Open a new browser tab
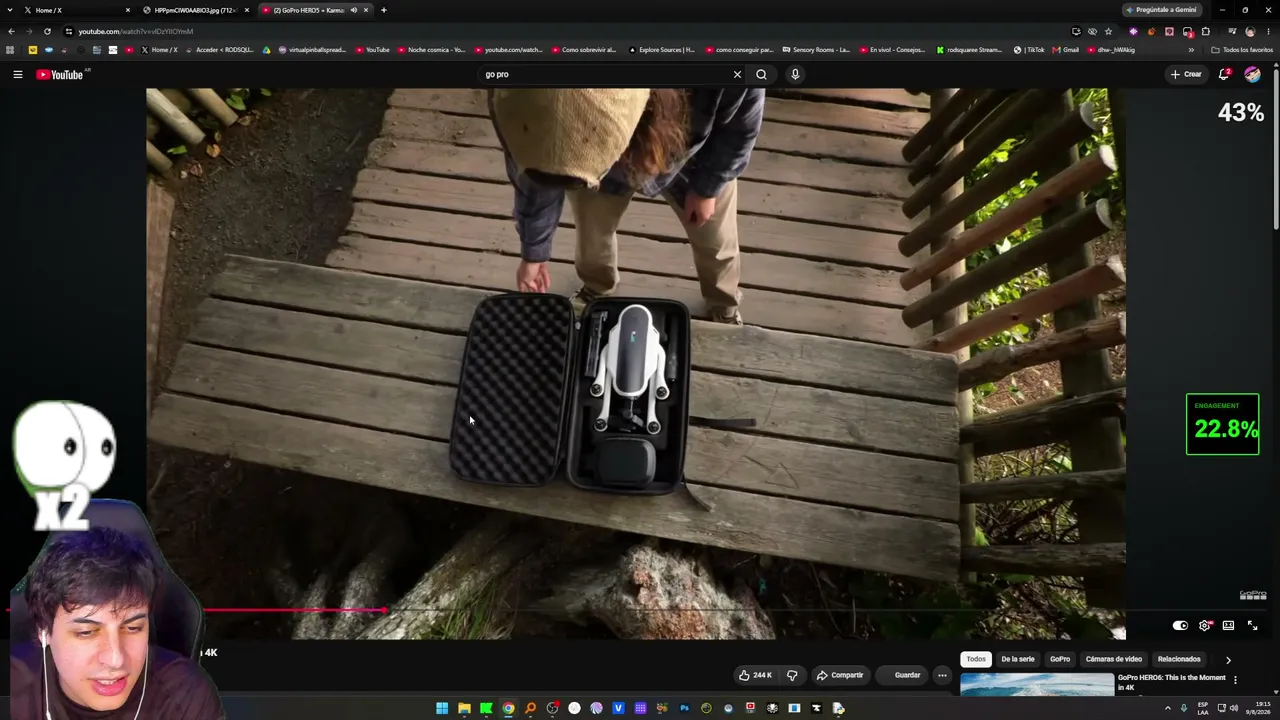This screenshot has width=1280, height=720. (x=383, y=10)
